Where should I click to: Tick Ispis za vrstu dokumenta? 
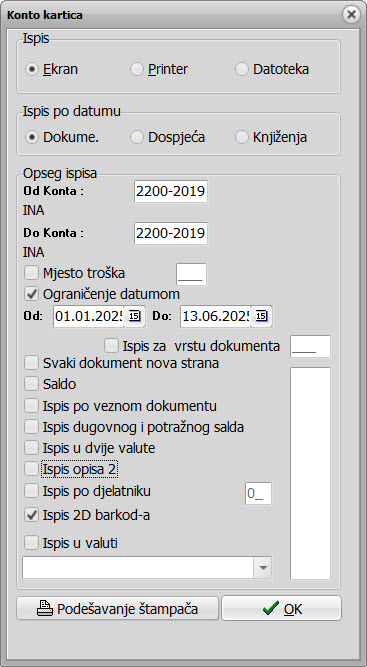pyautogui.click(x=111, y=346)
